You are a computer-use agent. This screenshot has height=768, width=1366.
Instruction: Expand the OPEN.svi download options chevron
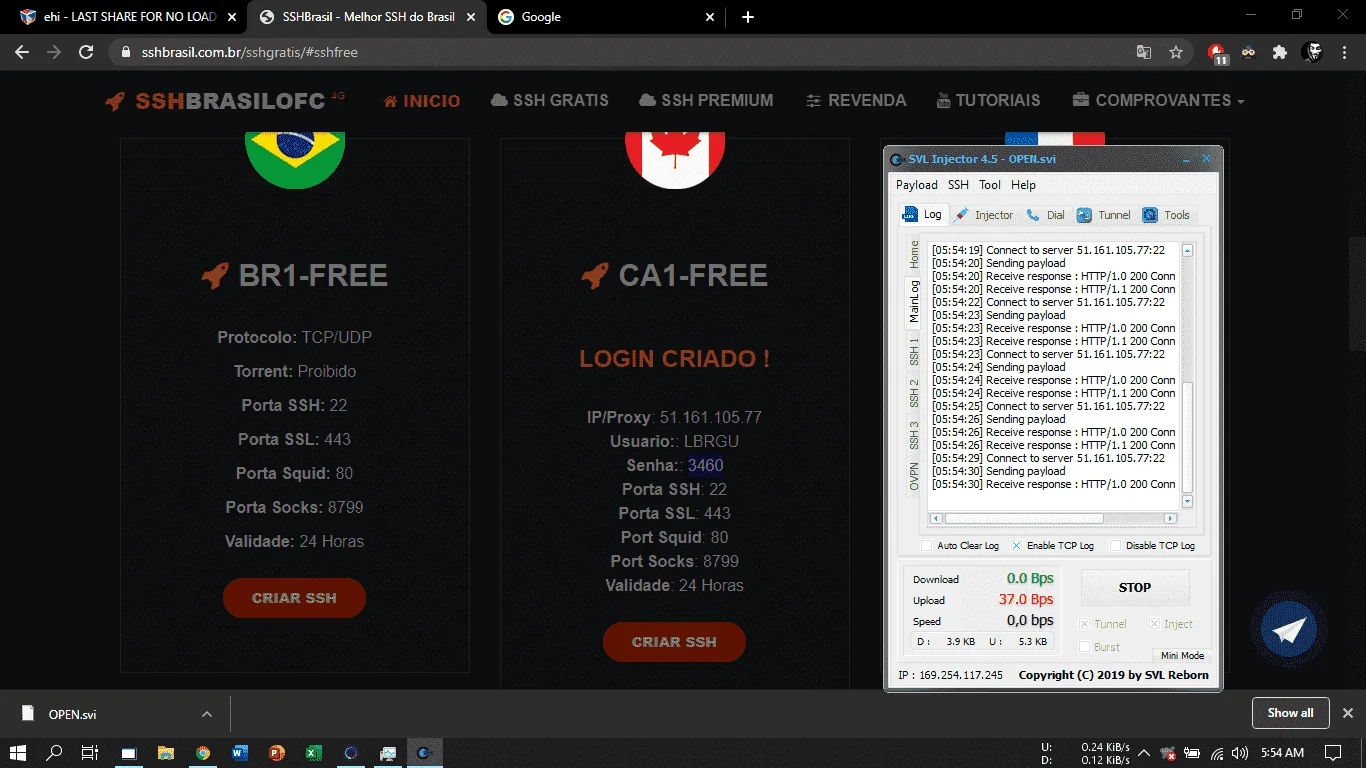(x=207, y=714)
